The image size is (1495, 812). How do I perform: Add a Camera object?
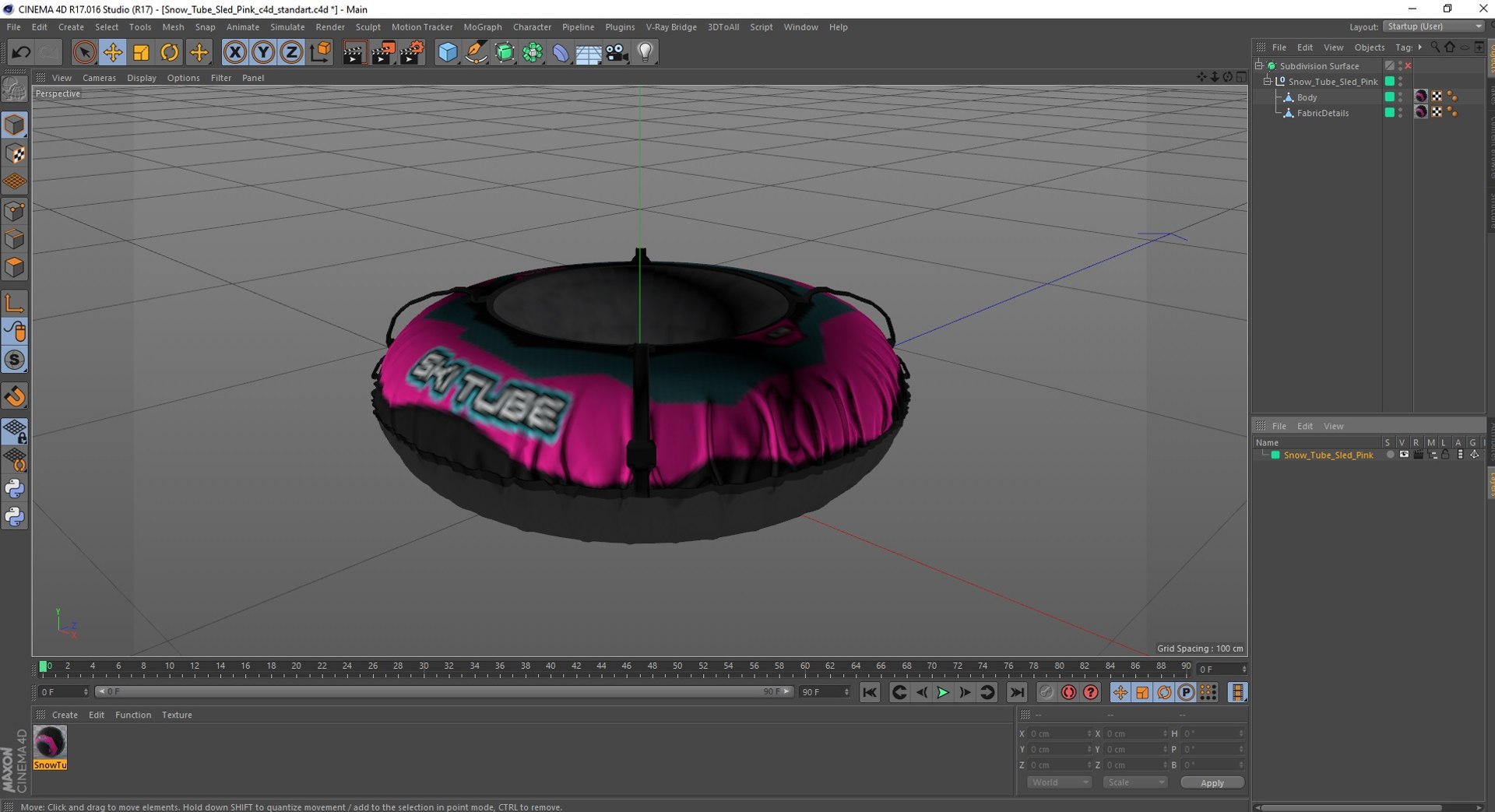pyautogui.click(x=617, y=52)
